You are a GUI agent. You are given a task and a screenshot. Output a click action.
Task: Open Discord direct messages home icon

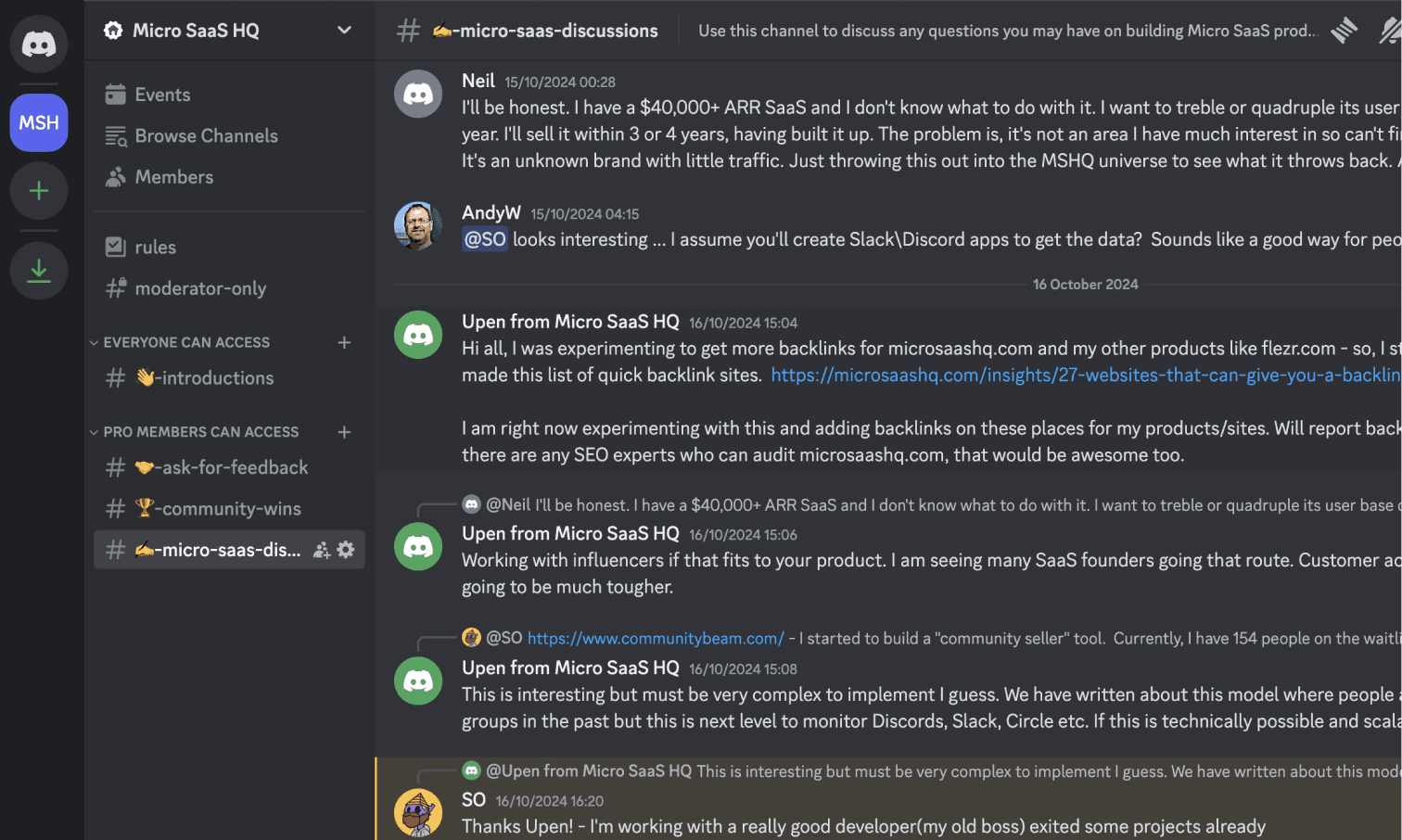click(x=39, y=44)
